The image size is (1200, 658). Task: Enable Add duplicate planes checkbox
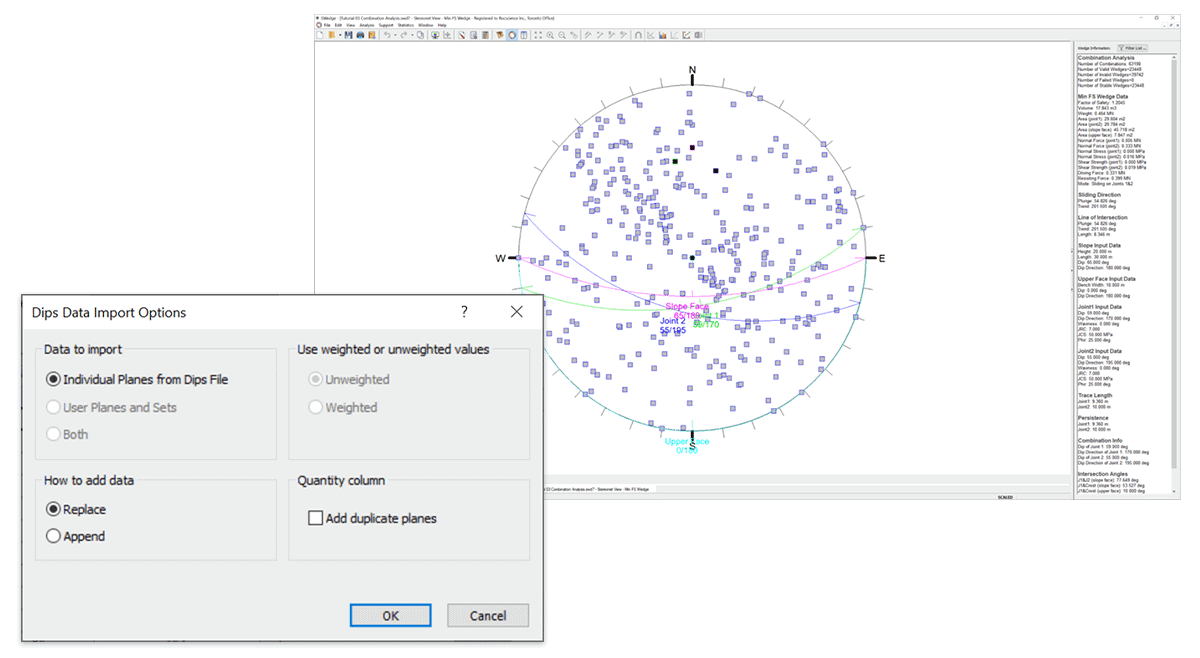pyautogui.click(x=316, y=518)
